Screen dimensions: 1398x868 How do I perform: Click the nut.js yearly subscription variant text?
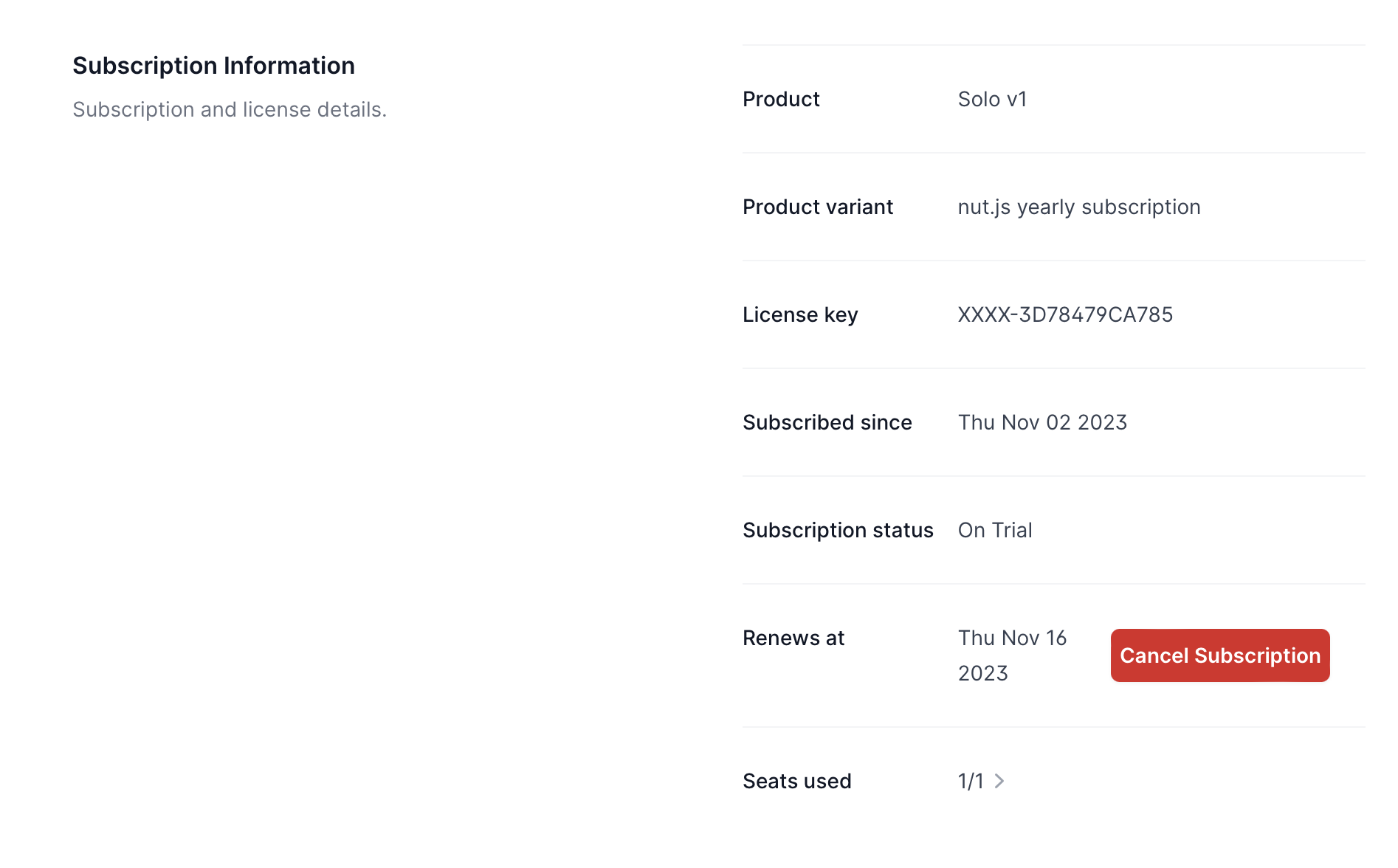pos(1079,207)
